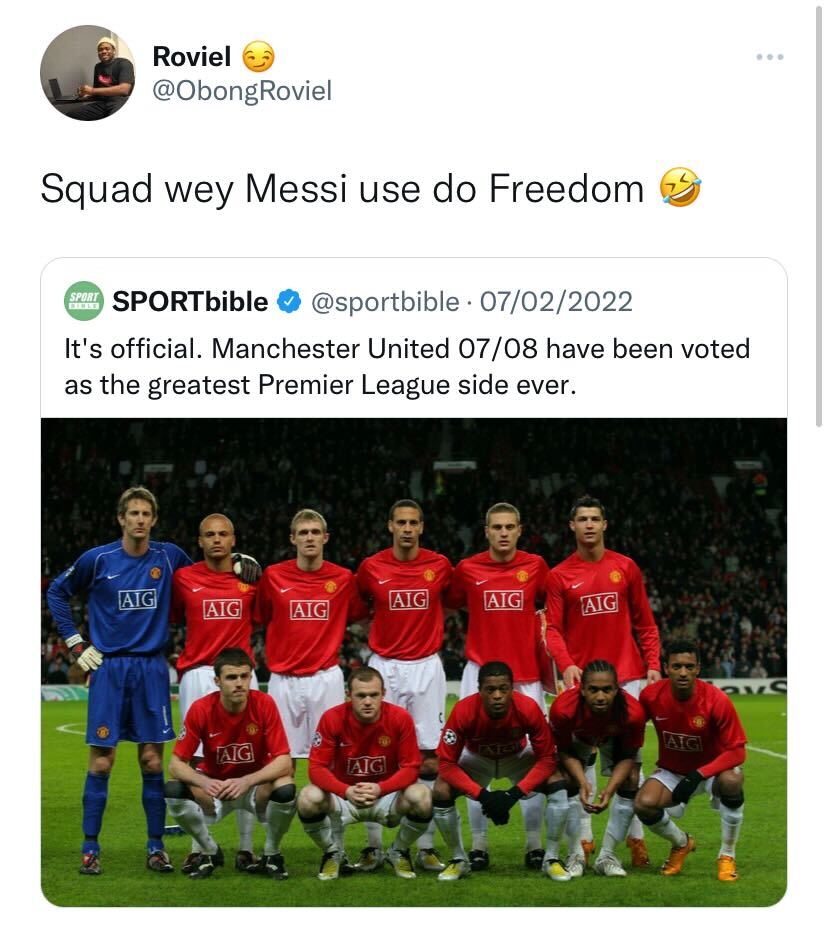Click the blue verified badge beside SPORTbible

point(289,301)
